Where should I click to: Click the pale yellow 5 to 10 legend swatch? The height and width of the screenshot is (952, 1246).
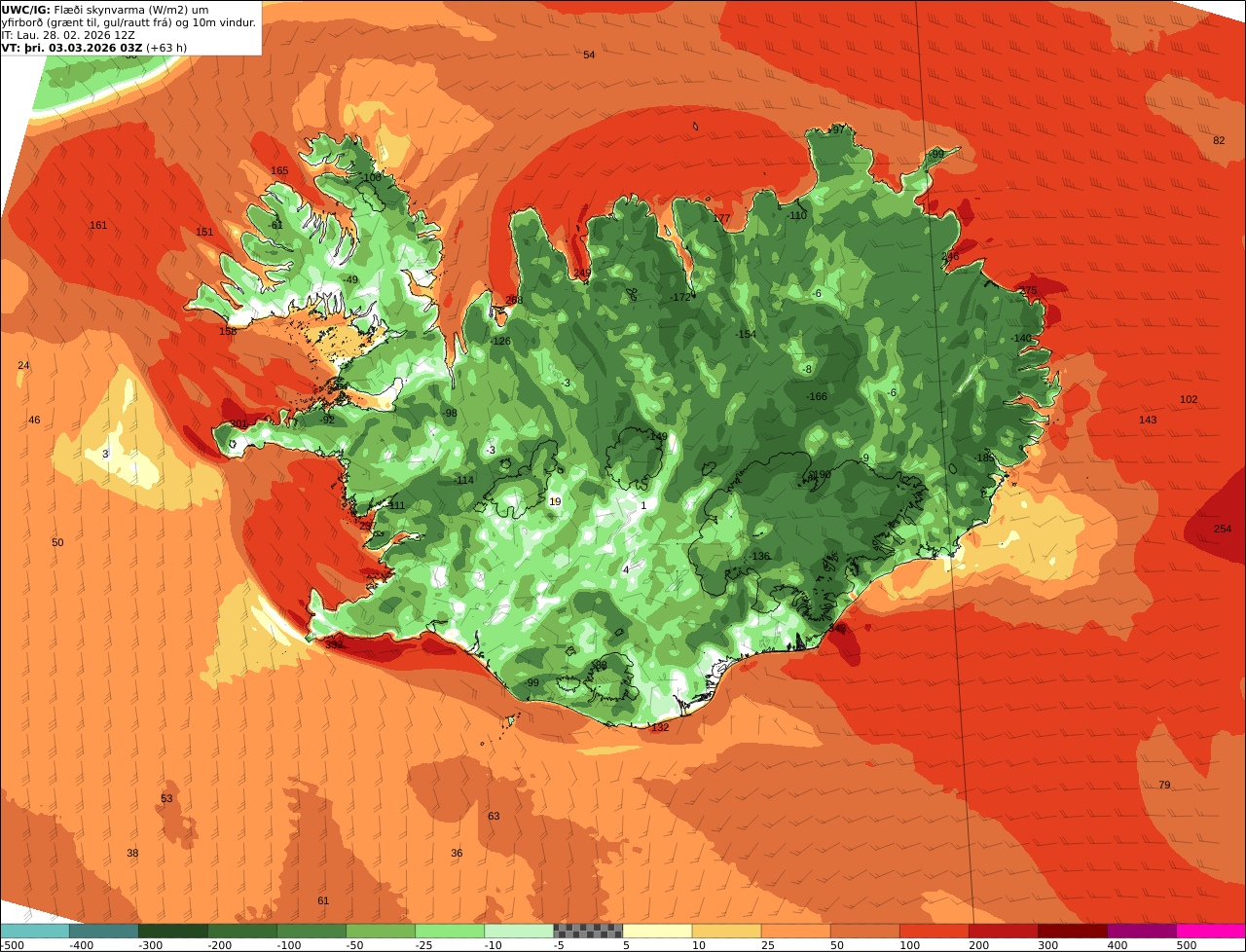(x=657, y=932)
